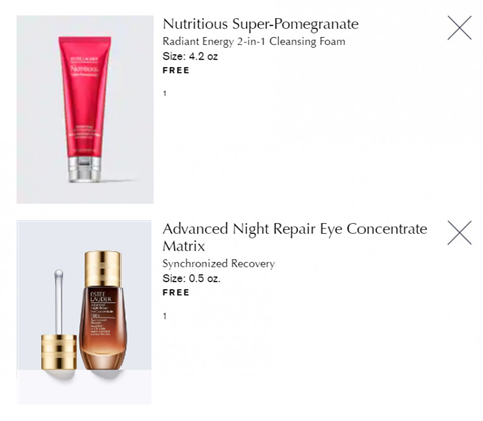Open the red cleansing foam product image
This screenshot has height=421, width=483.
pos(85,109)
